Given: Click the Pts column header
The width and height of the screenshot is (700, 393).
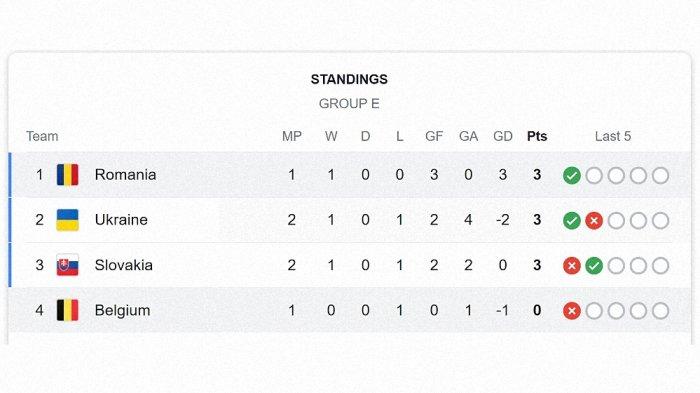Looking at the screenshot, I should tap(537, 136).
